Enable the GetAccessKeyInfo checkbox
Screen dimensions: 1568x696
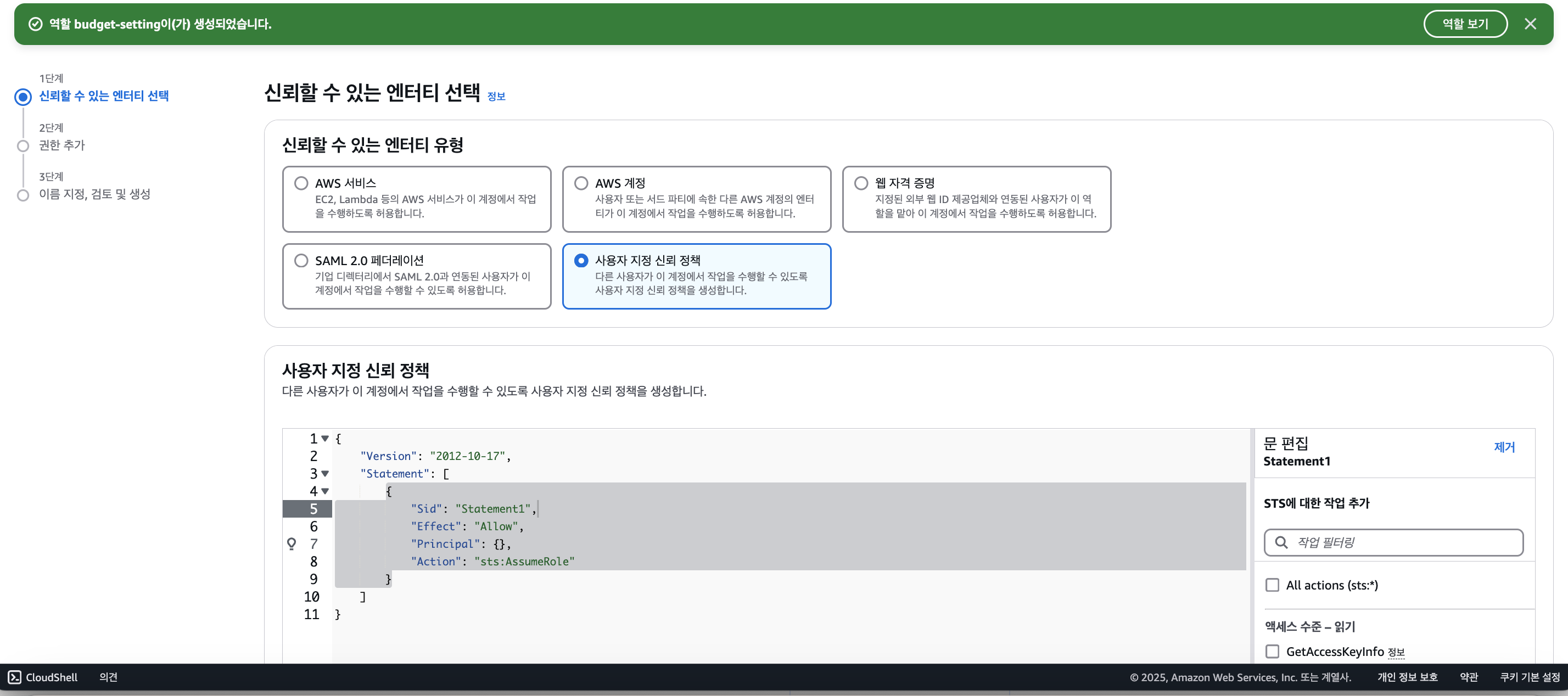click(x=1272, y=651)
